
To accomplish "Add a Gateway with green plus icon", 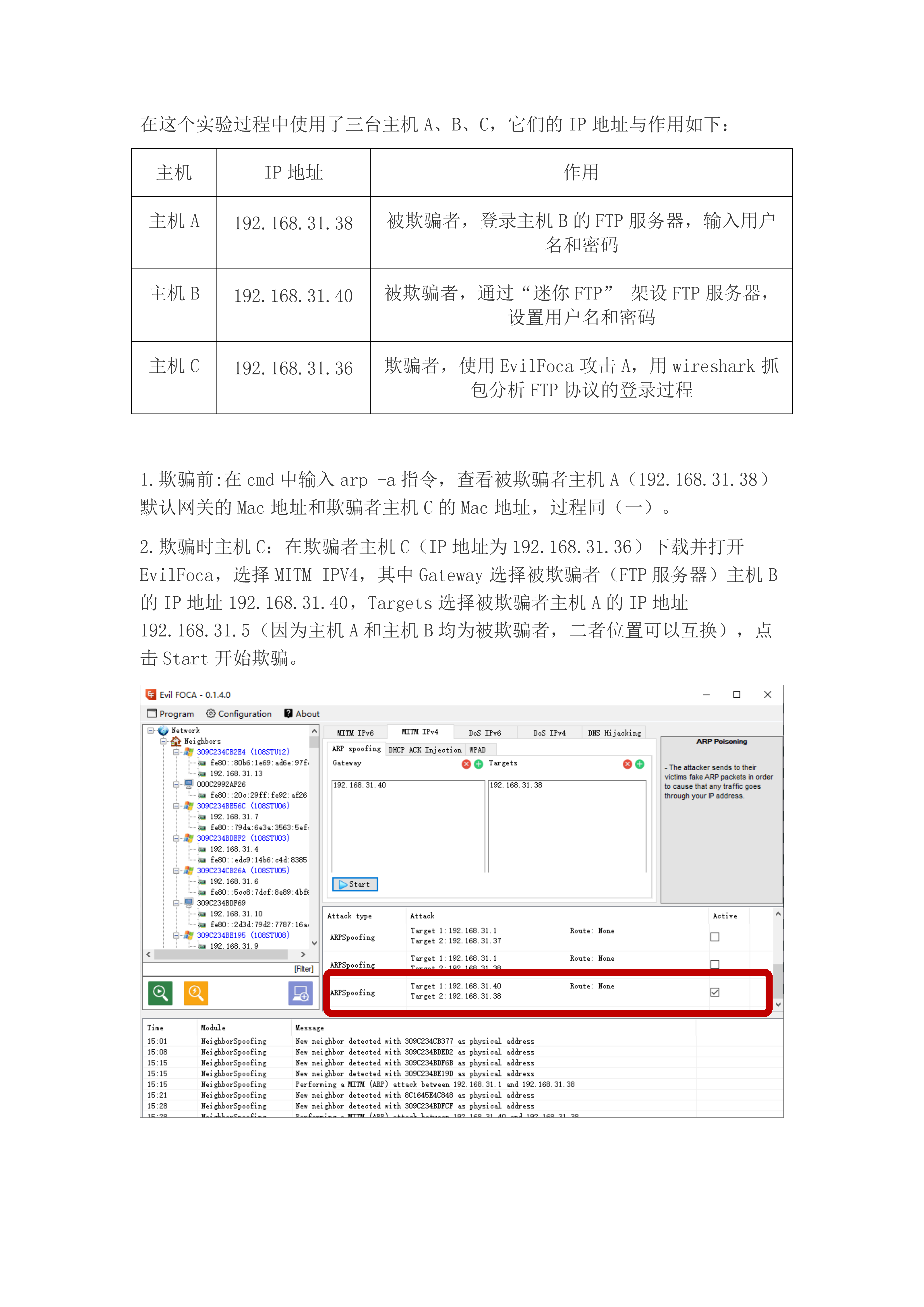I will pyautogui.click(x=478, y=764).
